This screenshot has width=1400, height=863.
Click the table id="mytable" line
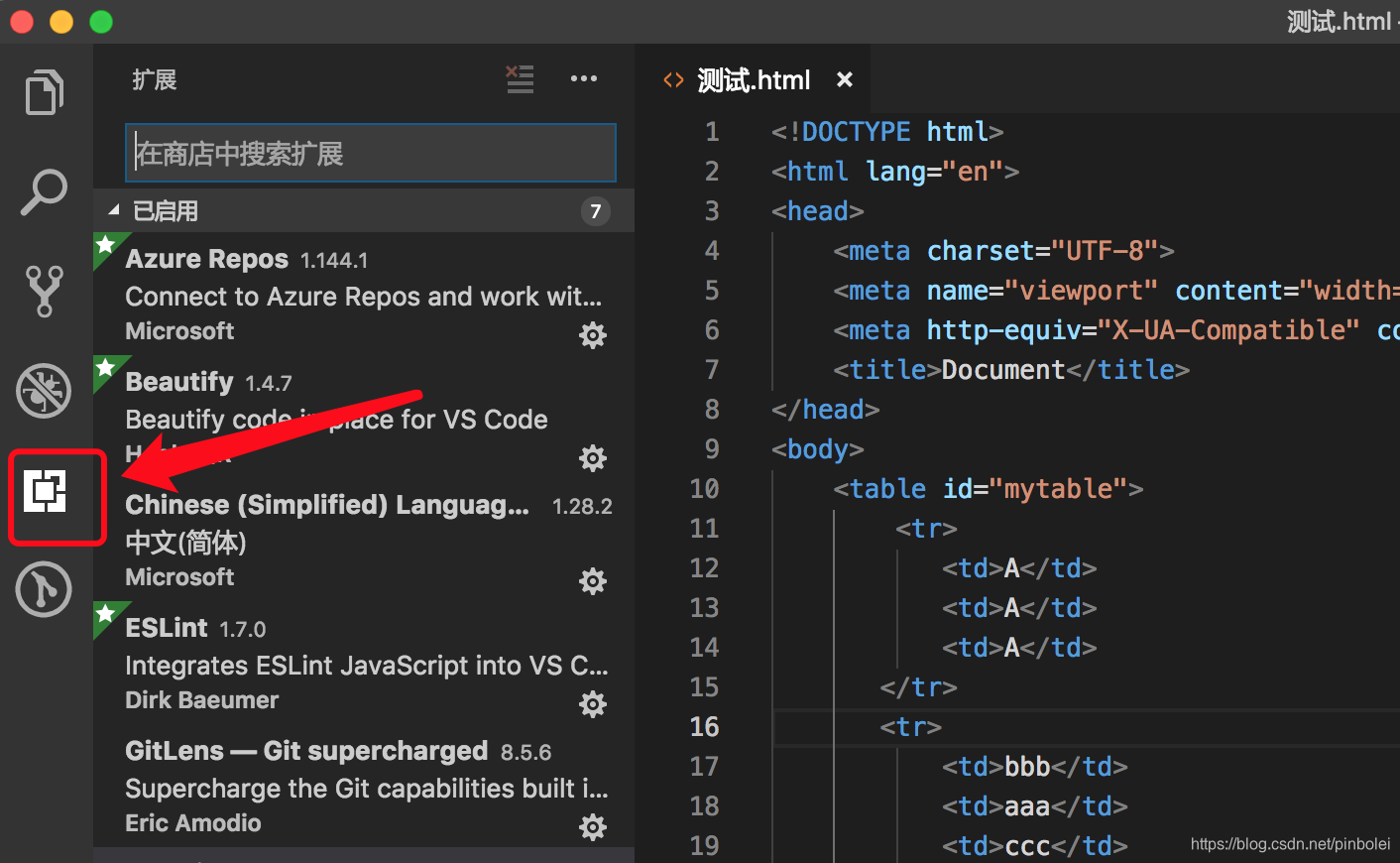point(989,488)
